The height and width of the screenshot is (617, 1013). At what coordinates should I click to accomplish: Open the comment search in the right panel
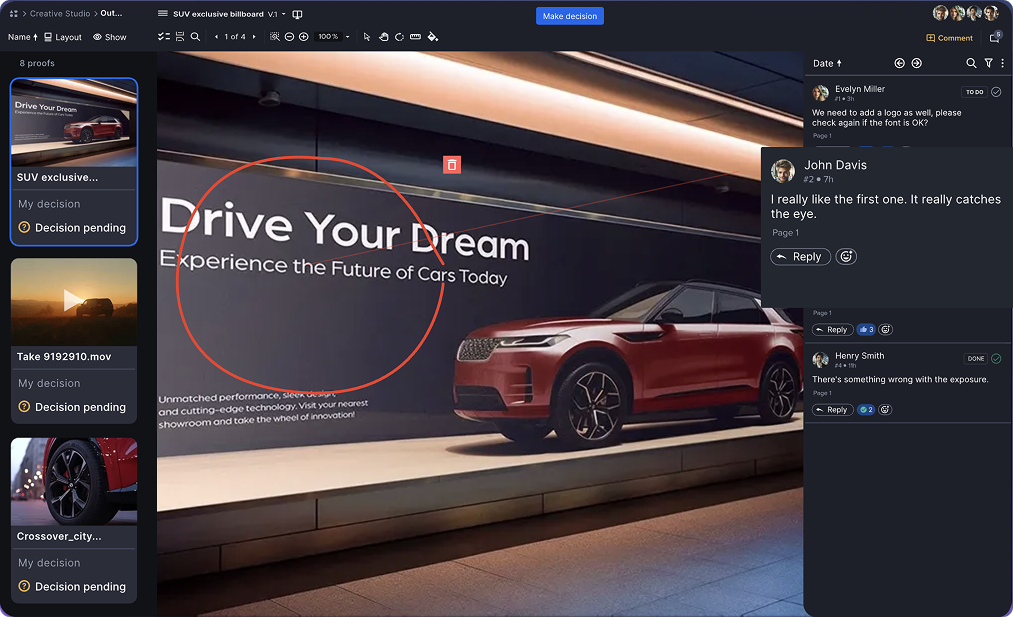point(970,63)
